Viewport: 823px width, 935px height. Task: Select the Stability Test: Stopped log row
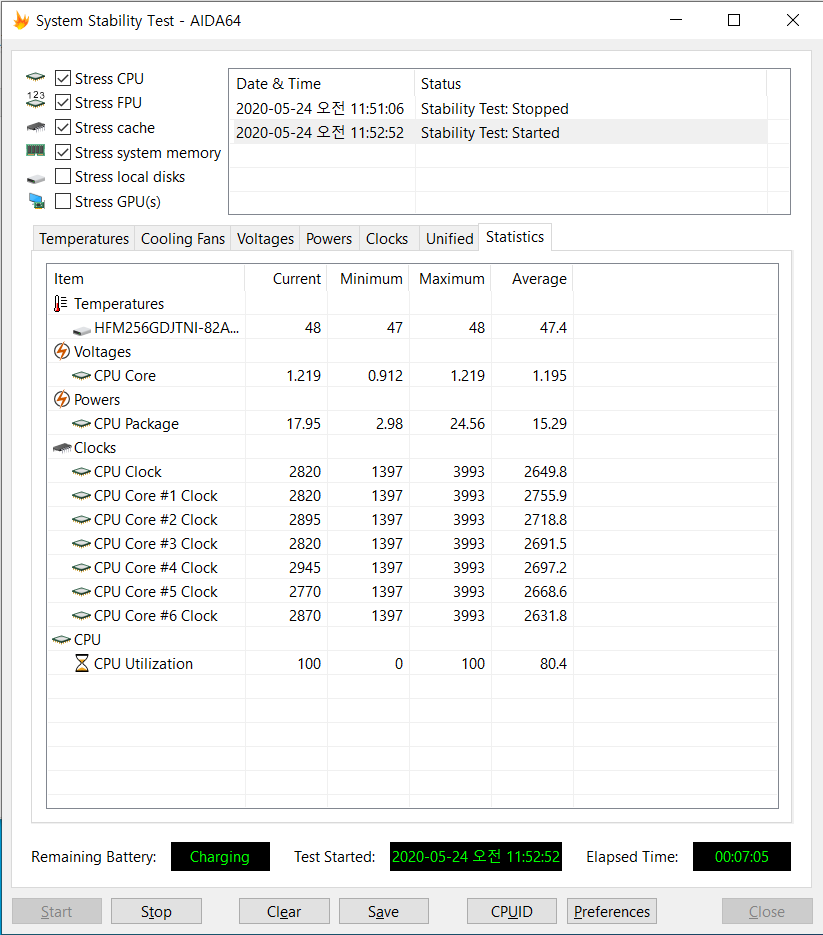pyautogui.click(x=499, y=109)
